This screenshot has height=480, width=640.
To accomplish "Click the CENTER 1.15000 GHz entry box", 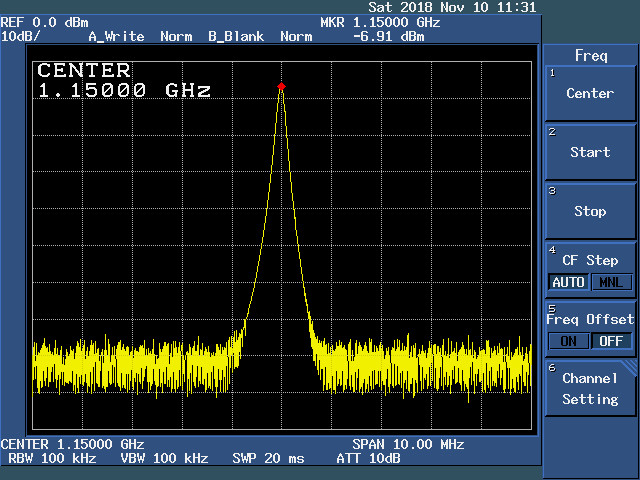I will pyautogui.click(x=124, y=81).
